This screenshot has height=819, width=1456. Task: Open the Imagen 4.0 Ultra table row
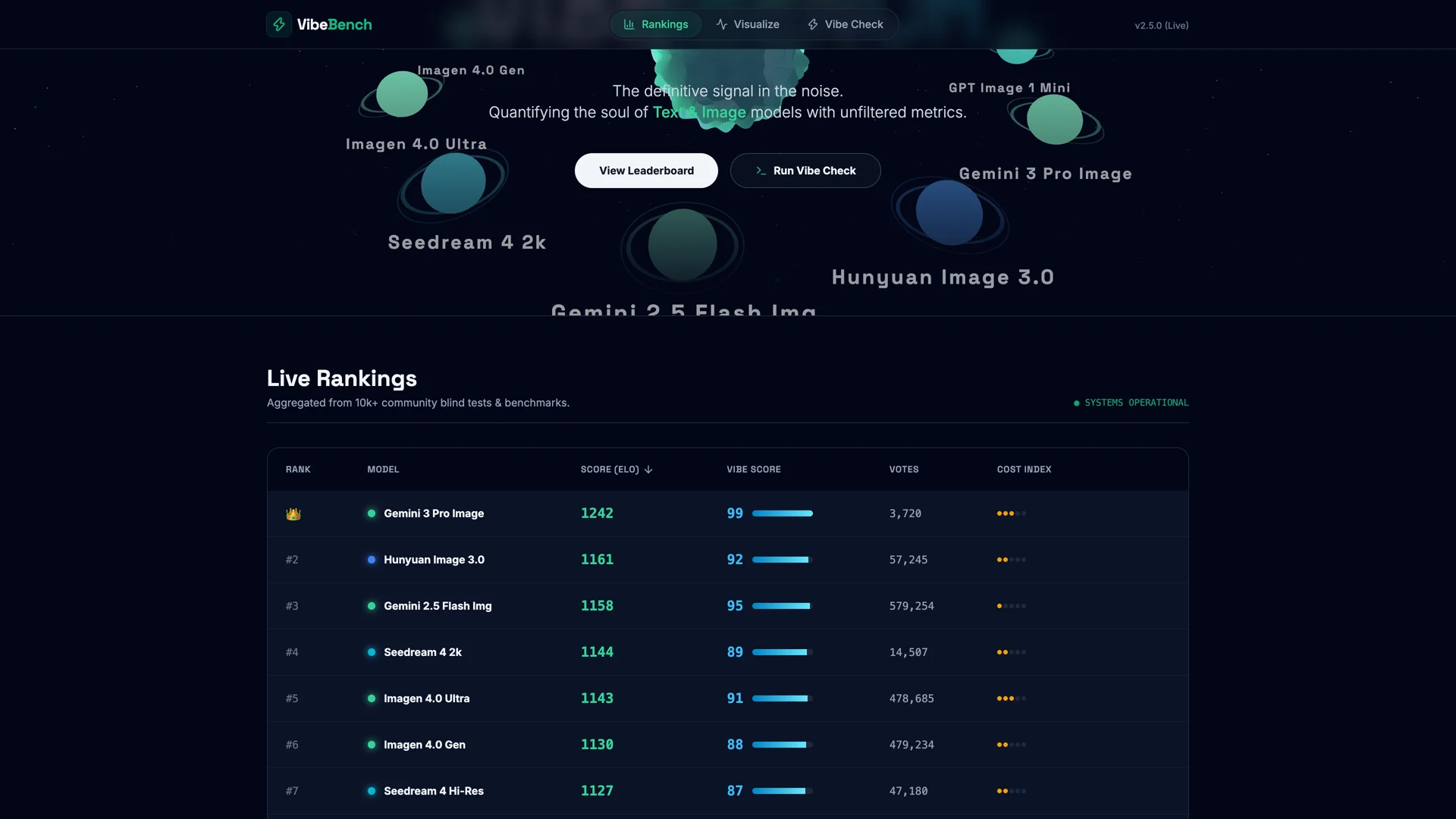pyautogui.click(x=728, y=698)
